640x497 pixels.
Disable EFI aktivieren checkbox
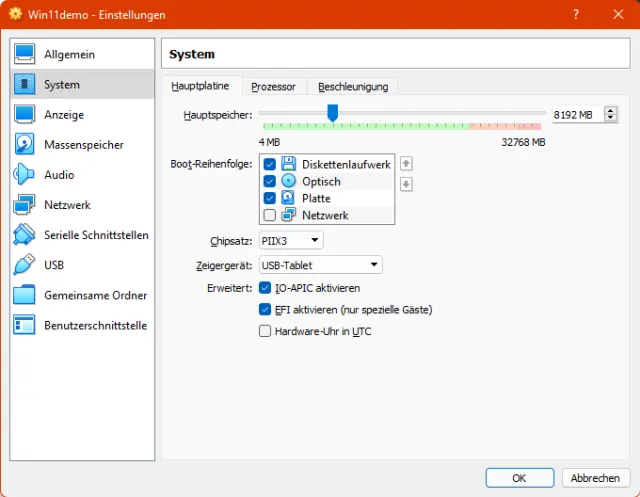[265, 310]
